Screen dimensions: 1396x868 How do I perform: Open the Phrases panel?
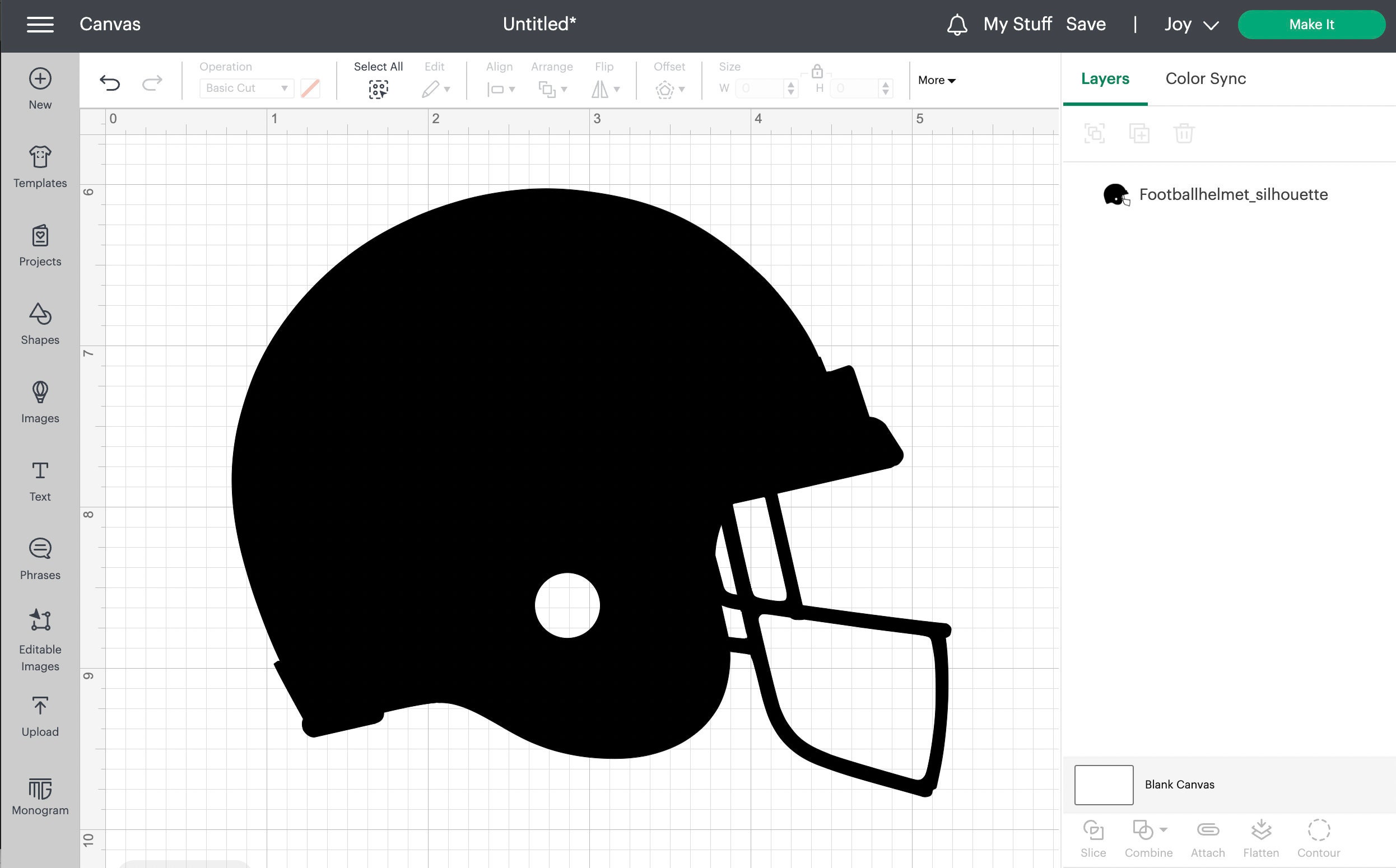[x=40, y=559]
